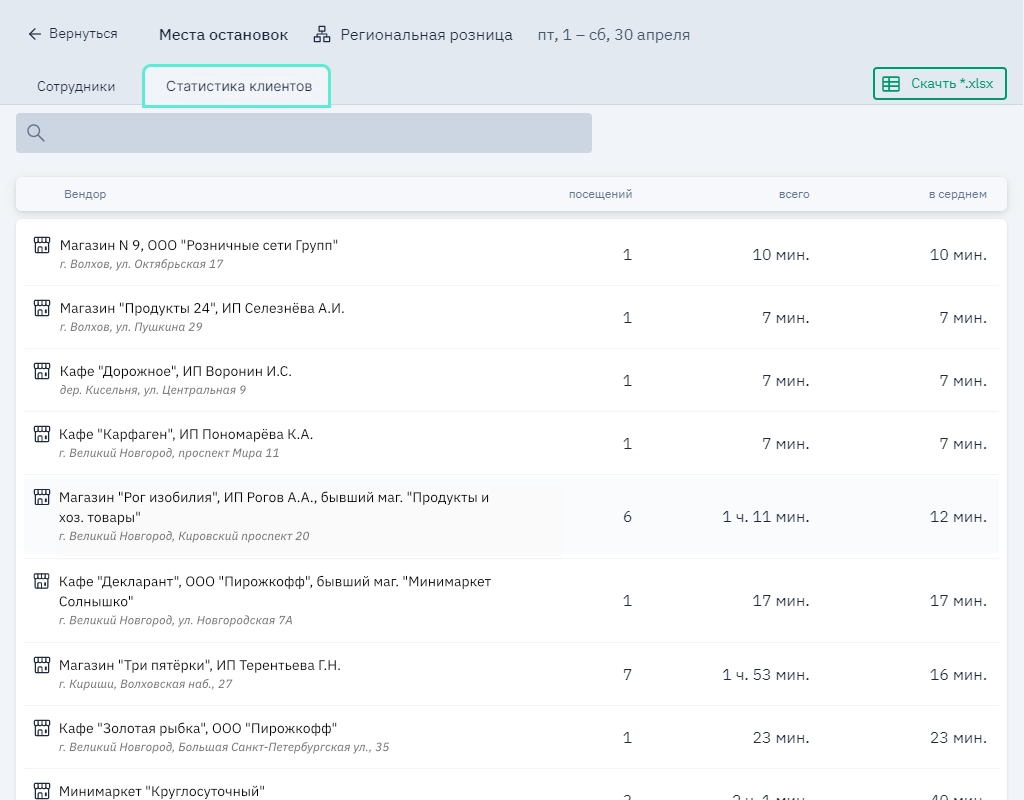Click the store icon beside Кафе "Золотая рыбка"
The width and height of the screenshot is (1024, 800).
pyautogui.click(x=42, y=728)
